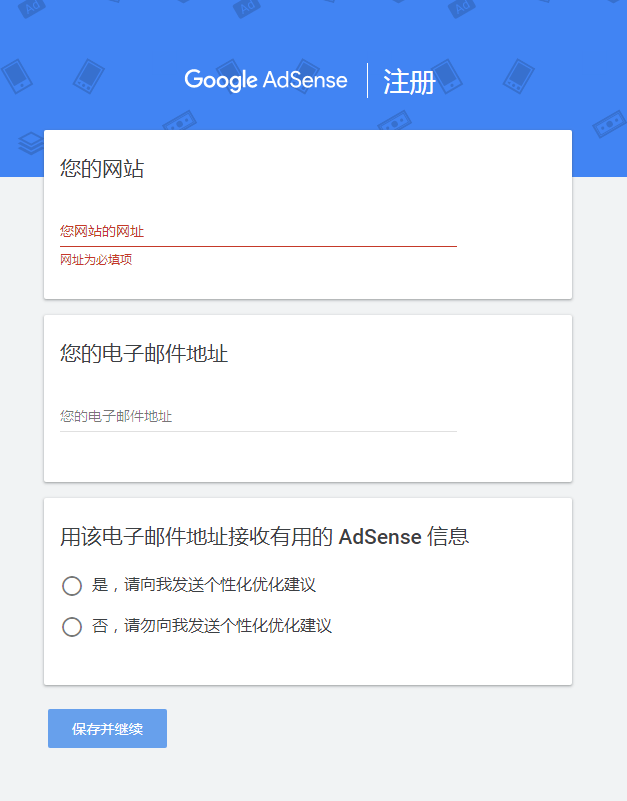Screen dimensions: 627x801
Task: Focus the 您网站的网址 input field
Action: coord(258,232)
